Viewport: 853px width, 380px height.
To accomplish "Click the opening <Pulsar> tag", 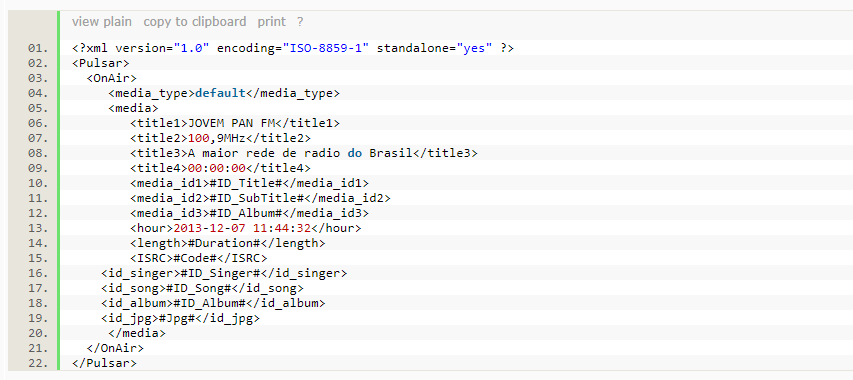I will [101, 63].
